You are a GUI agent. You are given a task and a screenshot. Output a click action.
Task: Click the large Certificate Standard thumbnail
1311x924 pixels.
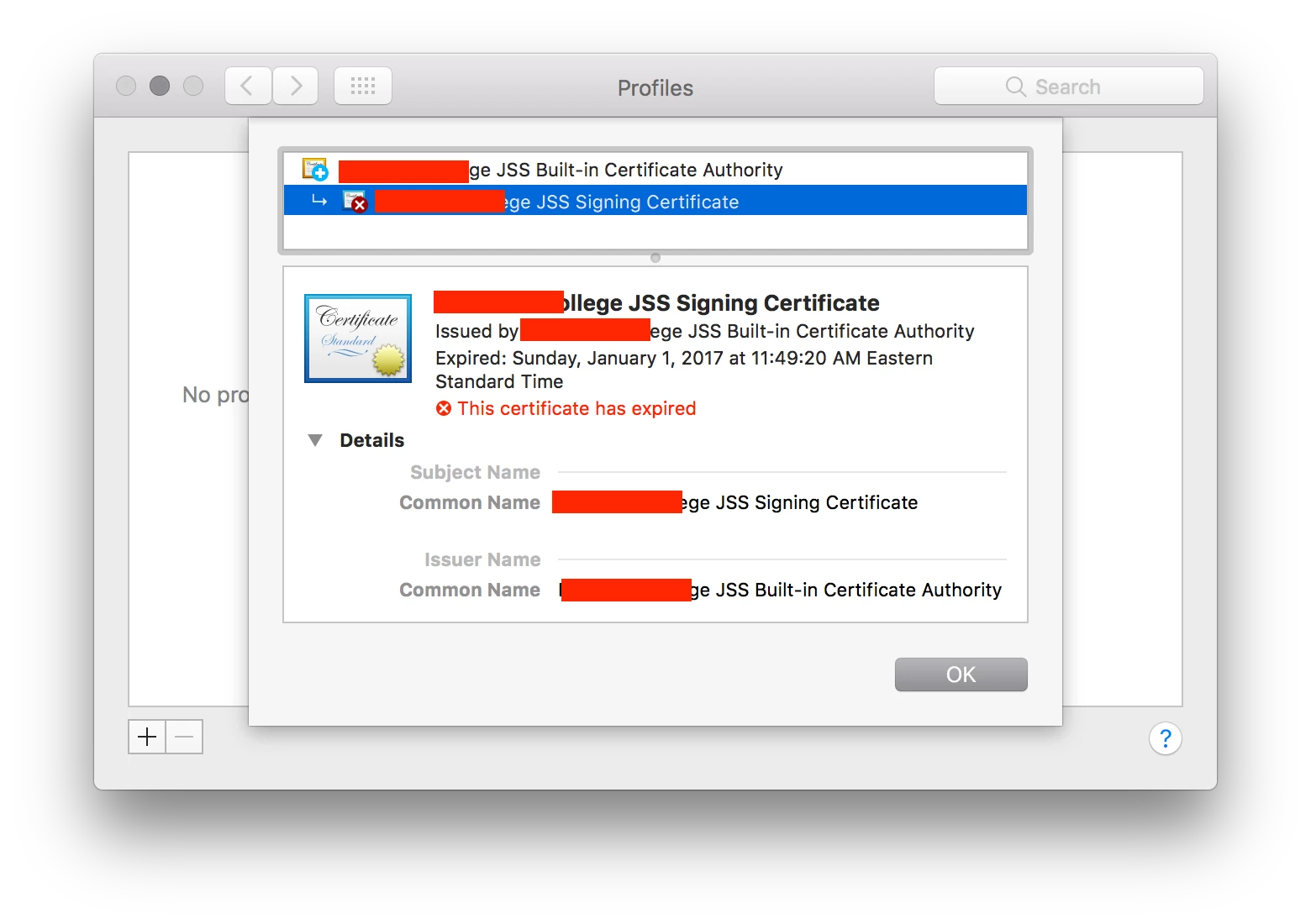[x=358, y=339]
